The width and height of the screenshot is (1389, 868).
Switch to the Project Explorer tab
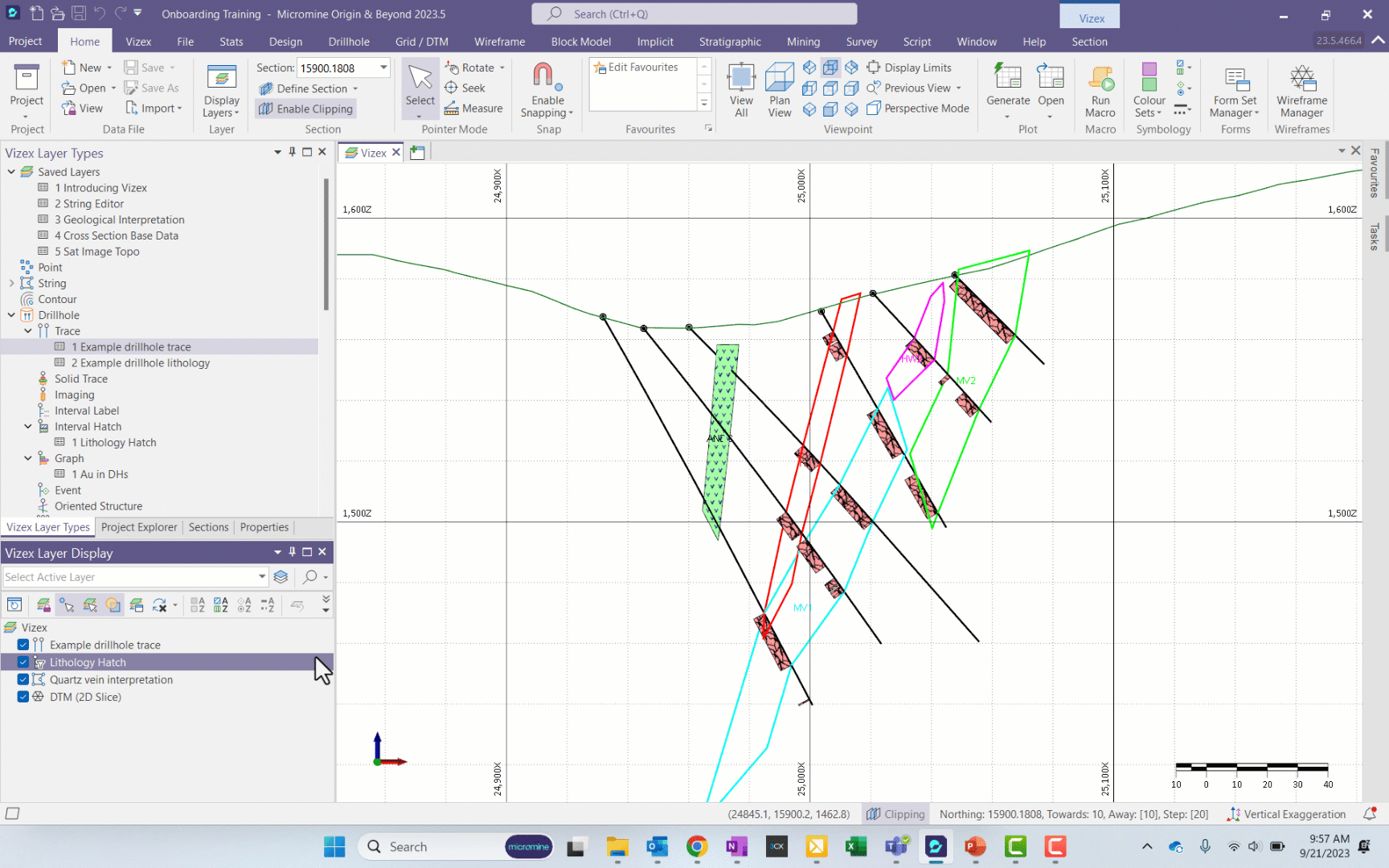pyautogui.click(x=139, y=527)
